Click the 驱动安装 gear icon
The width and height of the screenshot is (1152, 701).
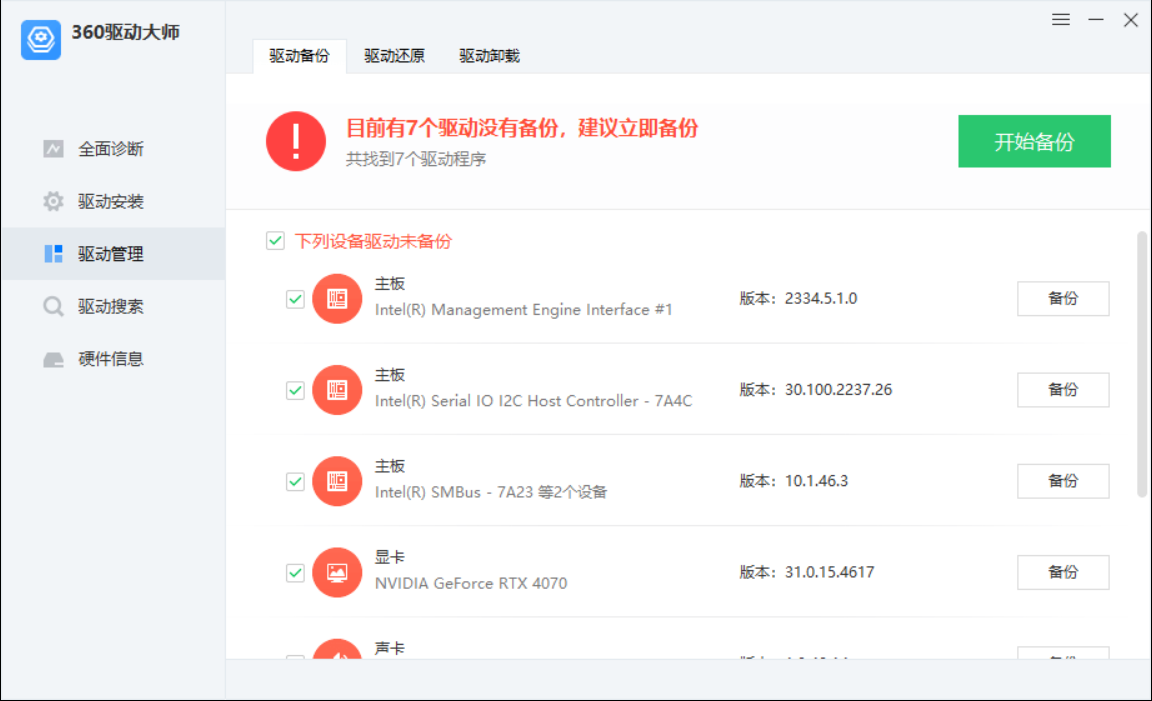click(53, 201)
